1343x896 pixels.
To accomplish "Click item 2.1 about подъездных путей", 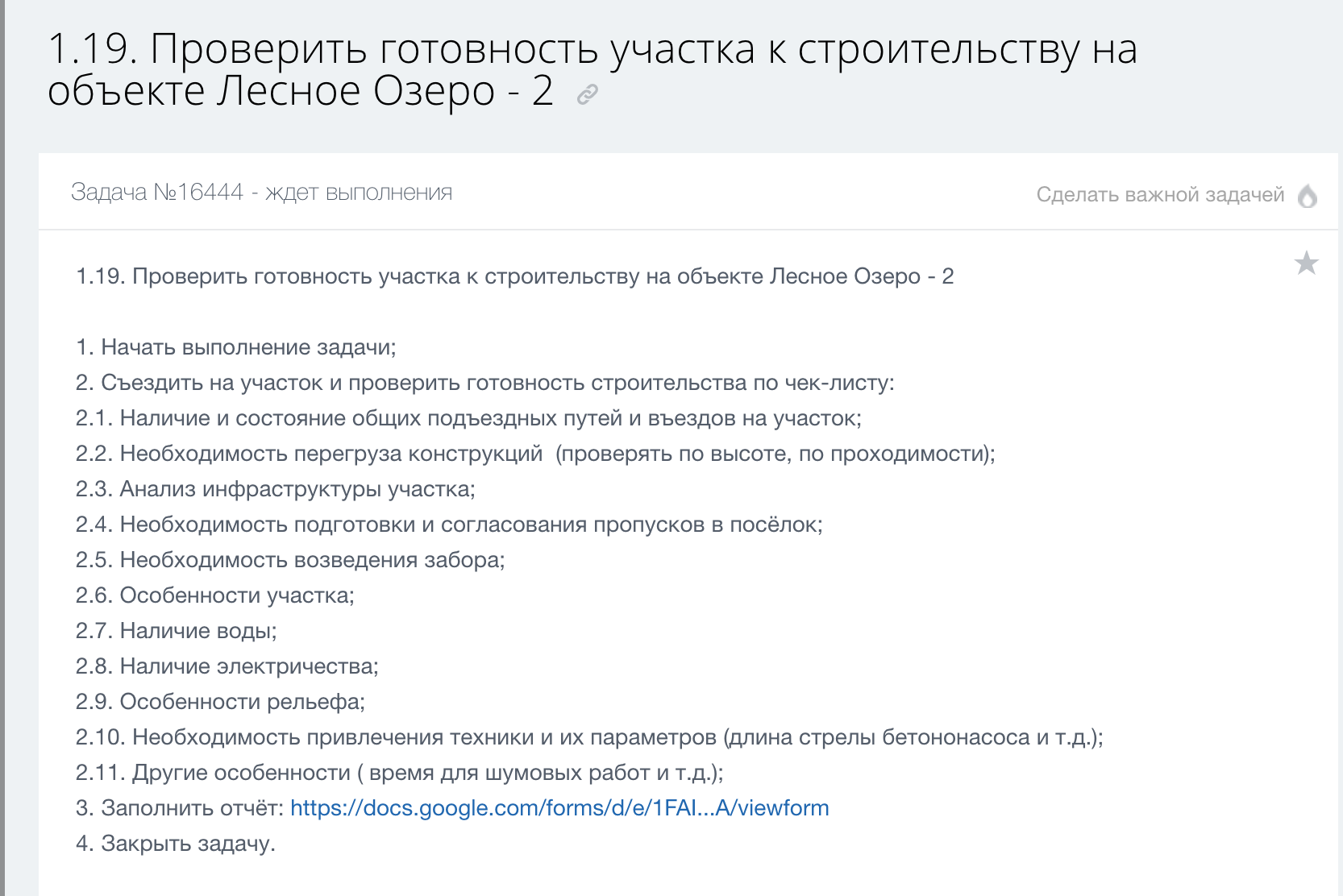I will pyautogui.click(x=468, y=418).
